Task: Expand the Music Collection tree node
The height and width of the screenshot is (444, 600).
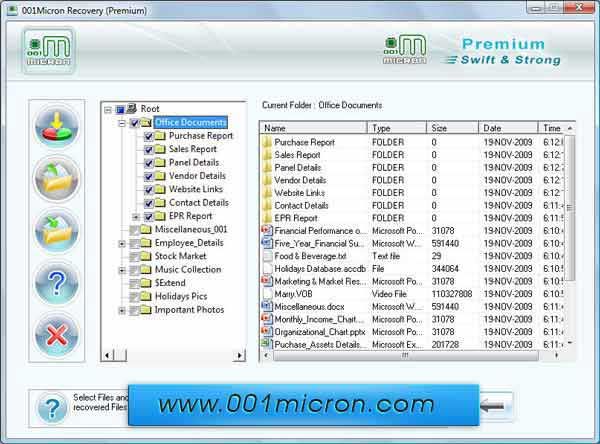Action: (x=122, y=271)
